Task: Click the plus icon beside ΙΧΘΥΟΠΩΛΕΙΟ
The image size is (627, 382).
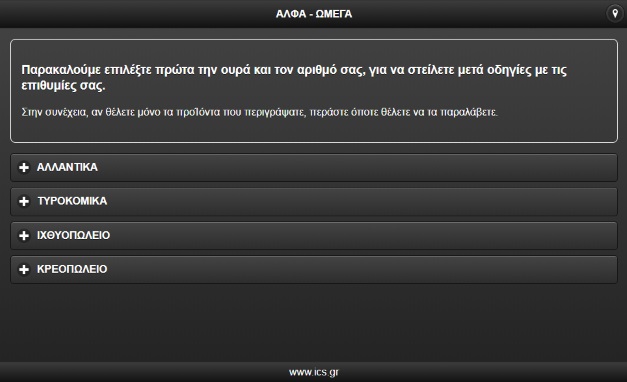Action: 24,235
